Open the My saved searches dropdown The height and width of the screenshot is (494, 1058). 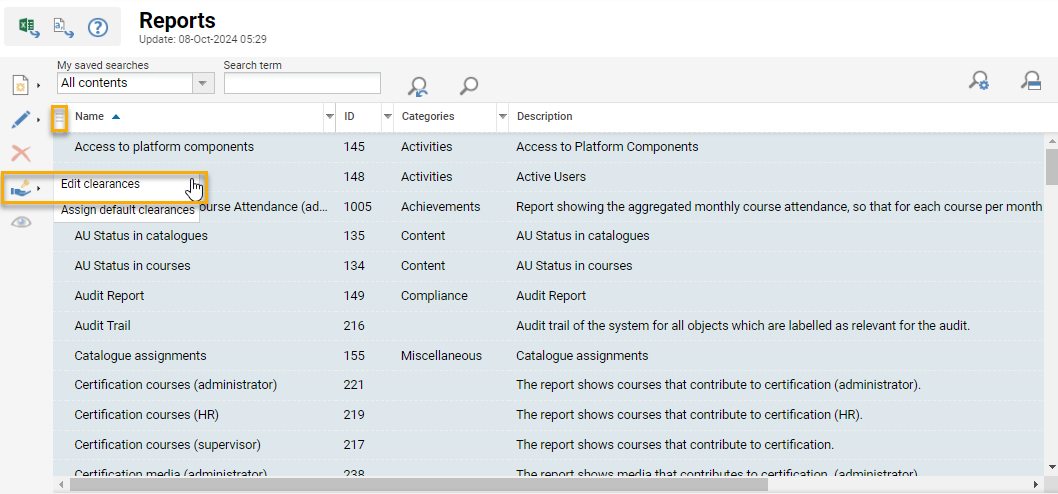(x=203, y=83)
